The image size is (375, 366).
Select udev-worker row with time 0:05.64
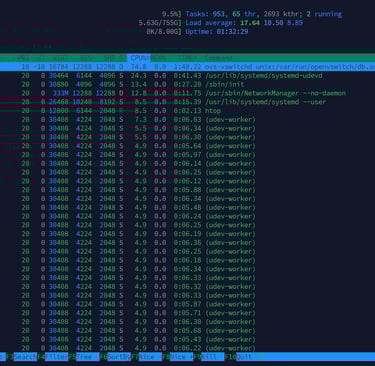pos(187,146)
